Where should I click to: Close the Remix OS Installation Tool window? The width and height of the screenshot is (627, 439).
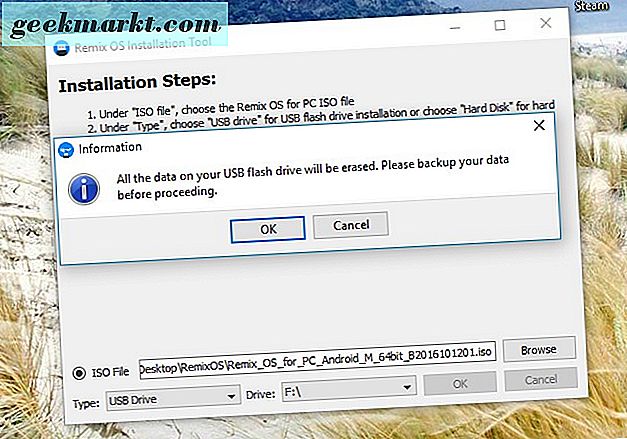545,23
